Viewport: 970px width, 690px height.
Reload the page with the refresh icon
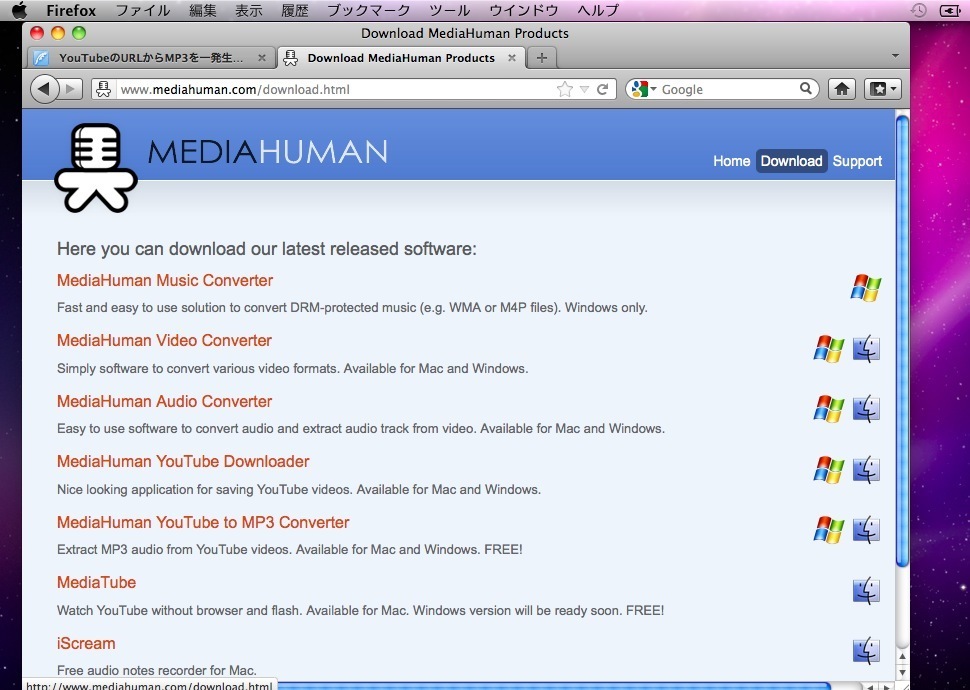(603, 89)
